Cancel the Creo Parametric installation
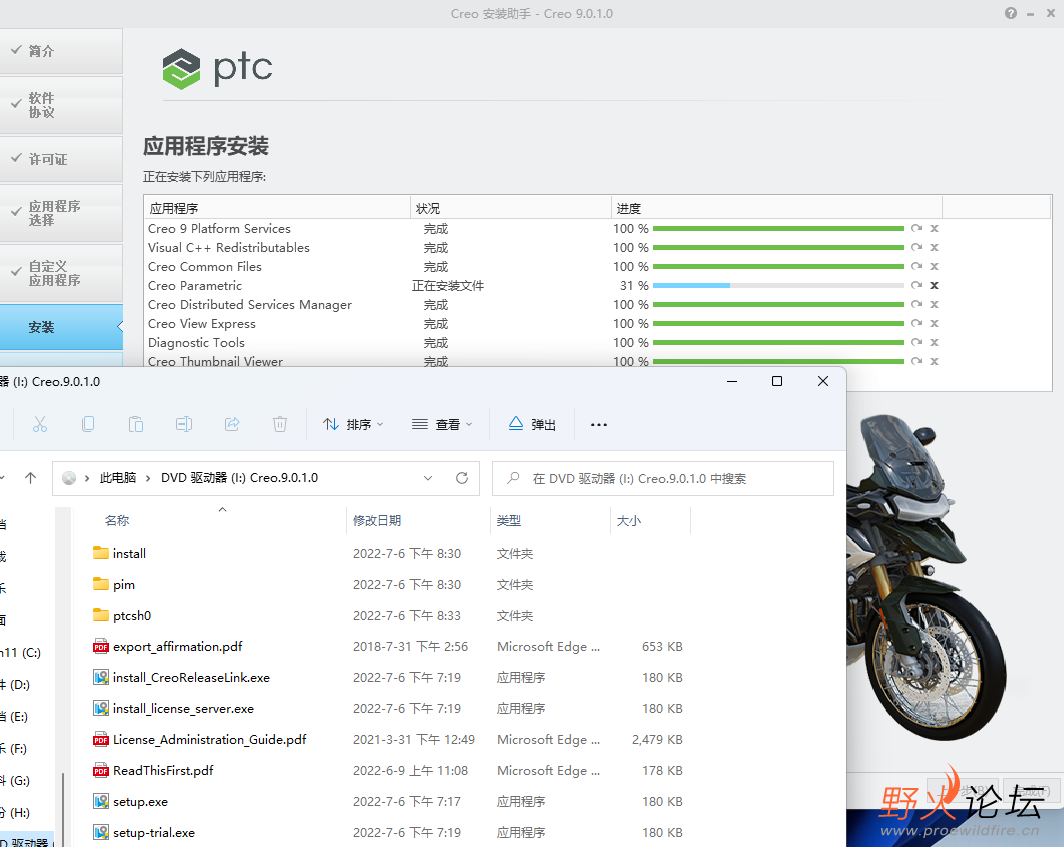The height and width of the screenshot is (847, 1064). click(934, 286)
